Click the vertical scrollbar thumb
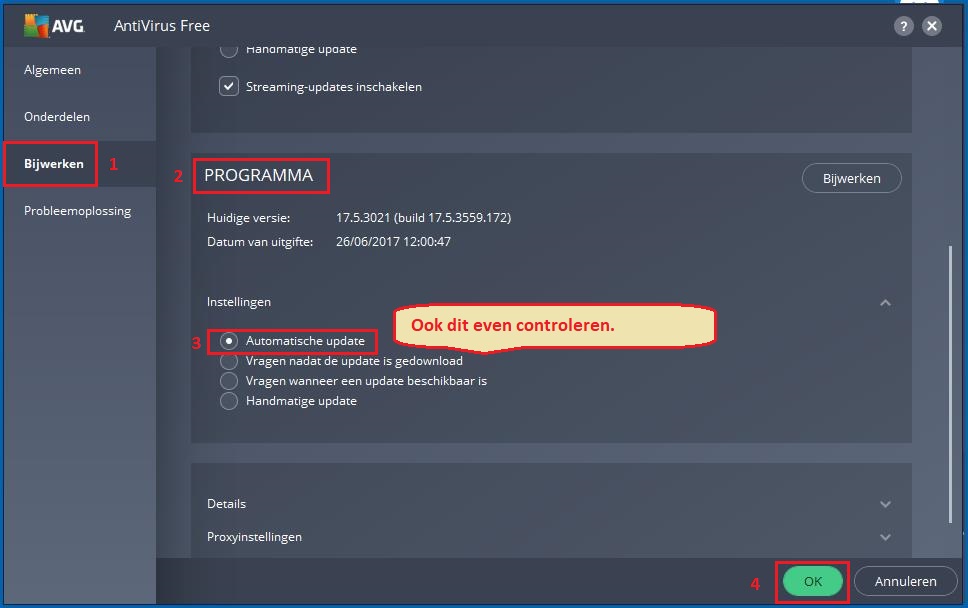Image resolution: width=968 pixels, height=608 pixels. tap(950, 385)
